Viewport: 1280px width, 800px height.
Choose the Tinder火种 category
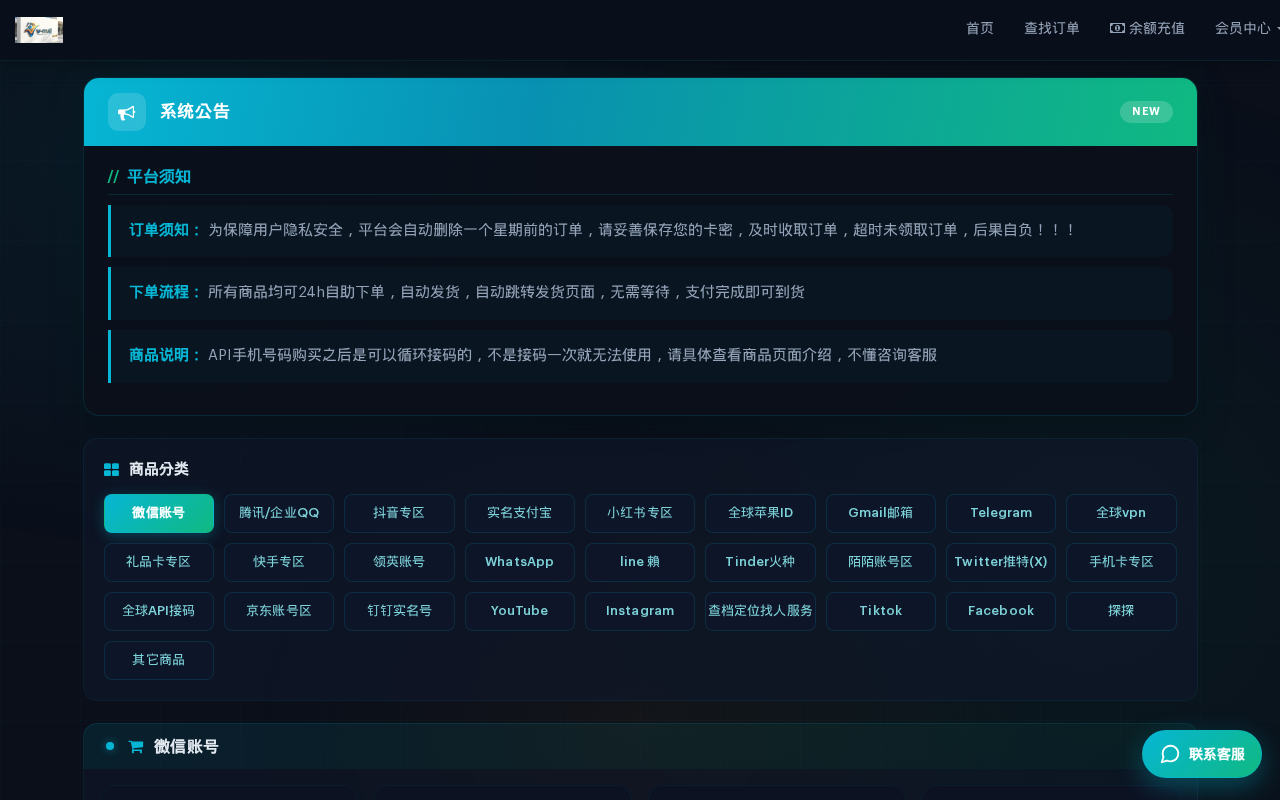coord(760,562)
